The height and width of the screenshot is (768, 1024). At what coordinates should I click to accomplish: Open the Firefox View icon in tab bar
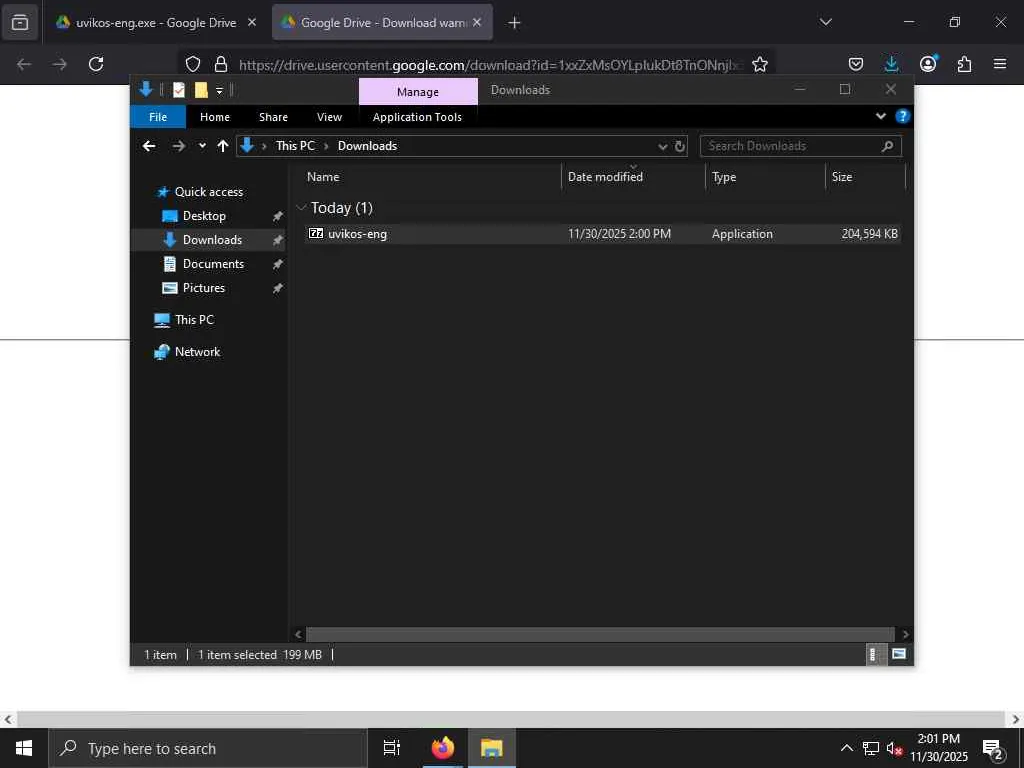point(20,22)
